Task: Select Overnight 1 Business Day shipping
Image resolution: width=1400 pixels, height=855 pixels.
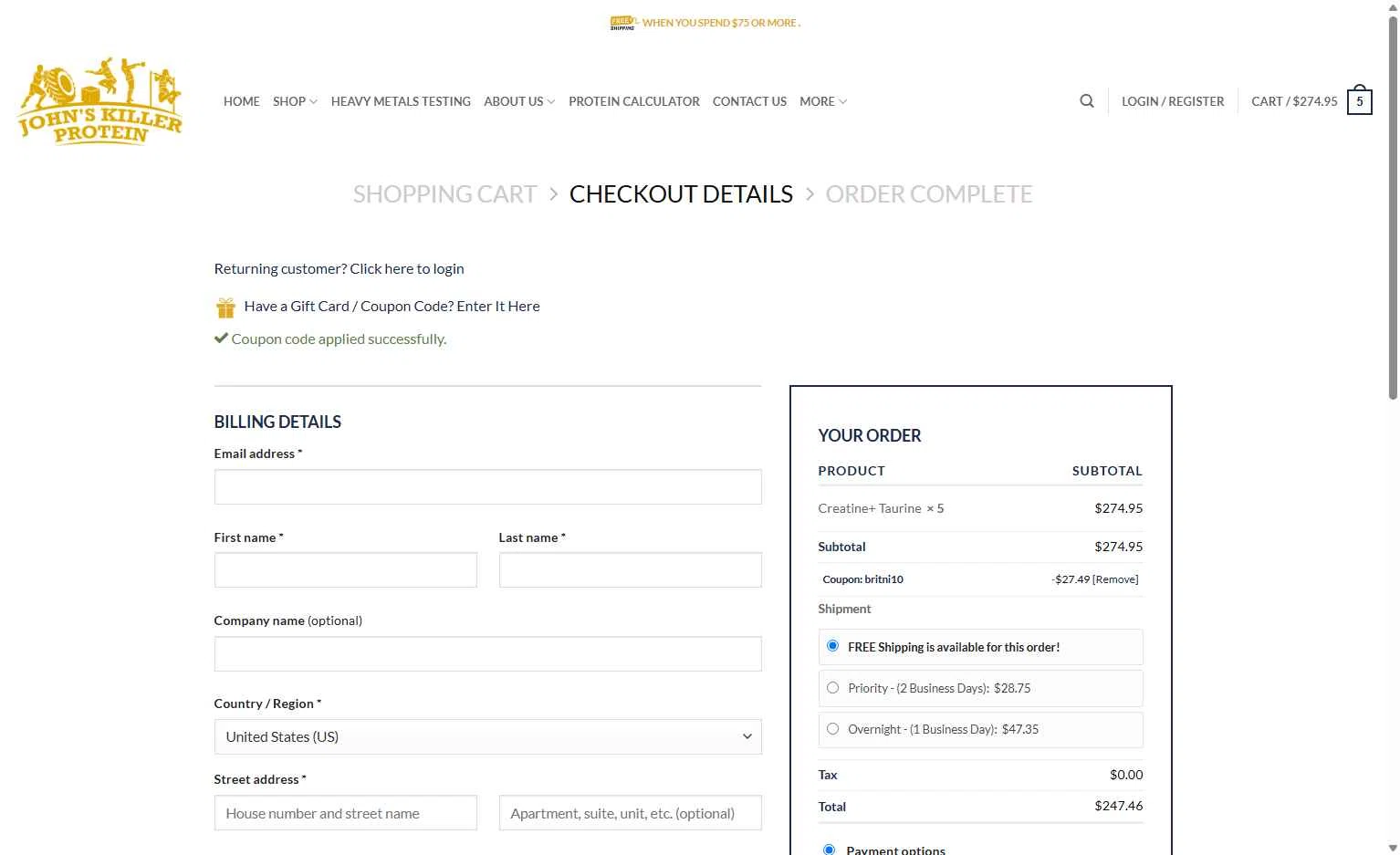Action: click(x=832, y=729)
